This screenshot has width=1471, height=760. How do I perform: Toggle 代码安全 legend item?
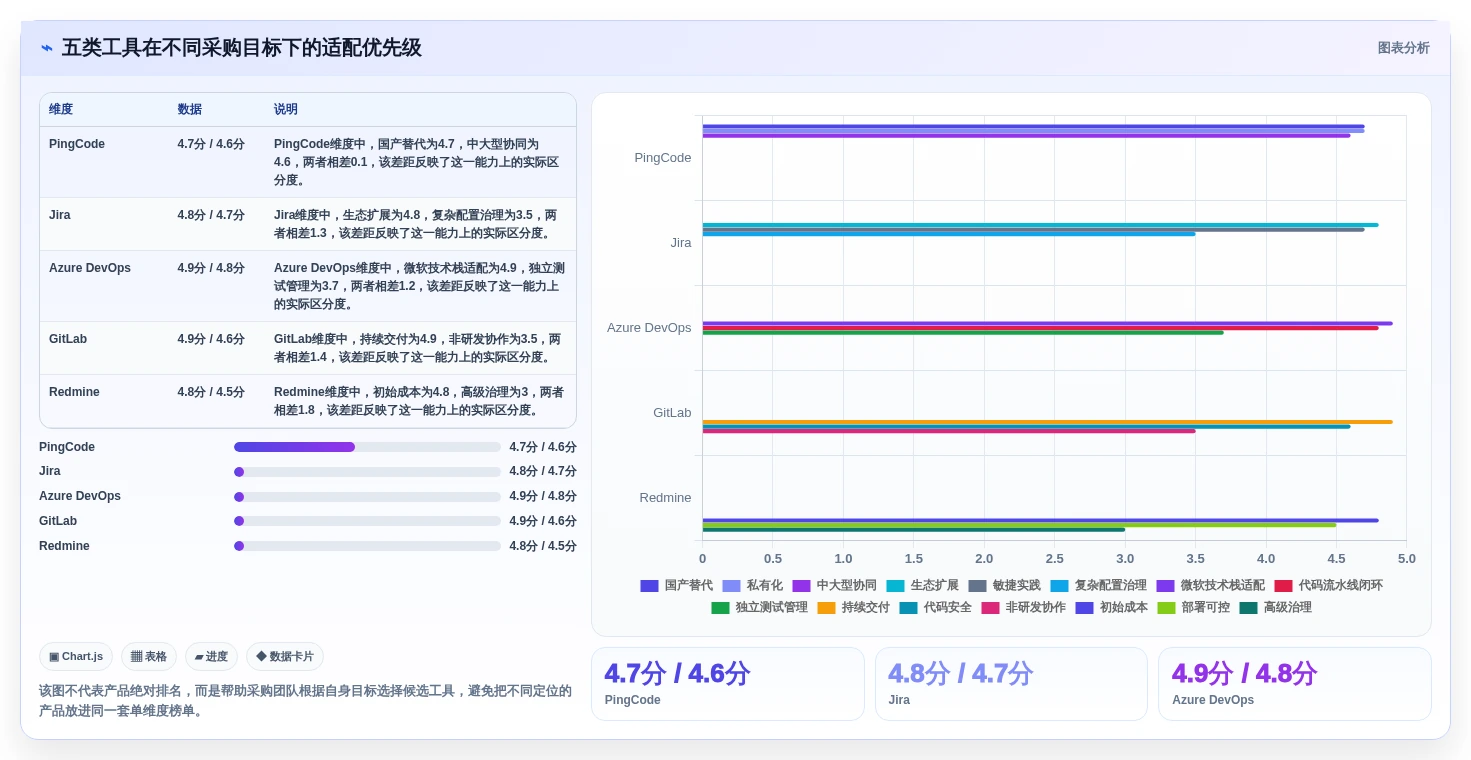click(935, 608)
